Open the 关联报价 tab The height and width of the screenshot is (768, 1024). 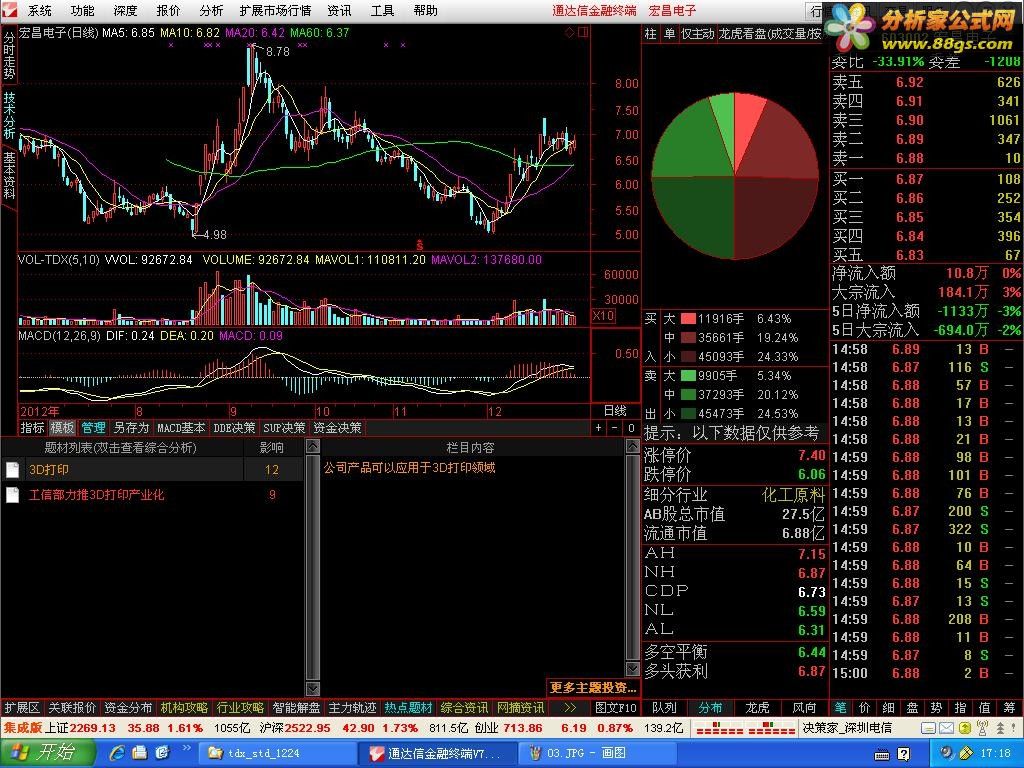(x=72, y=707)
